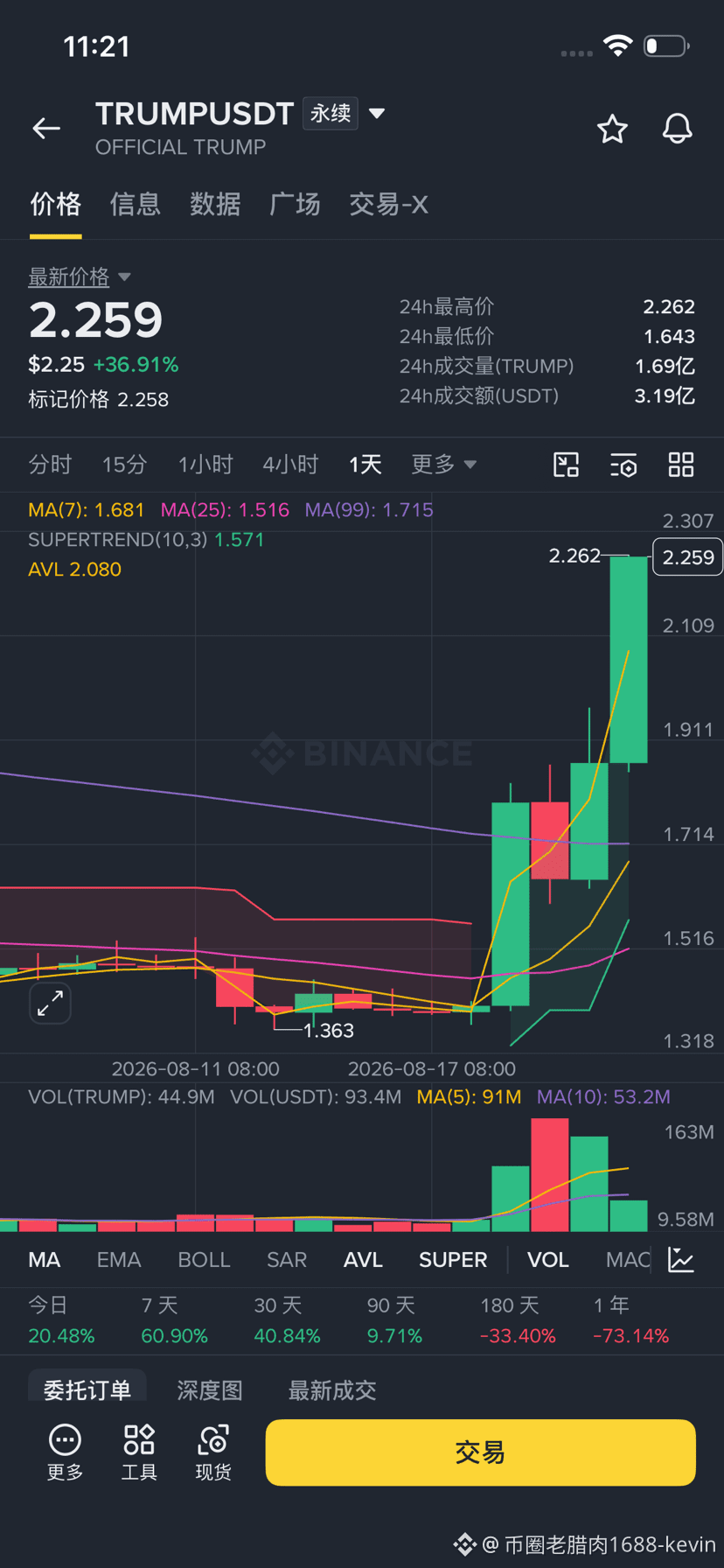Image resolution: width=724 pixels, height=1568 pixels.
Task: Toggle the MAC sub-indicator
Action: pos(628,1260)
